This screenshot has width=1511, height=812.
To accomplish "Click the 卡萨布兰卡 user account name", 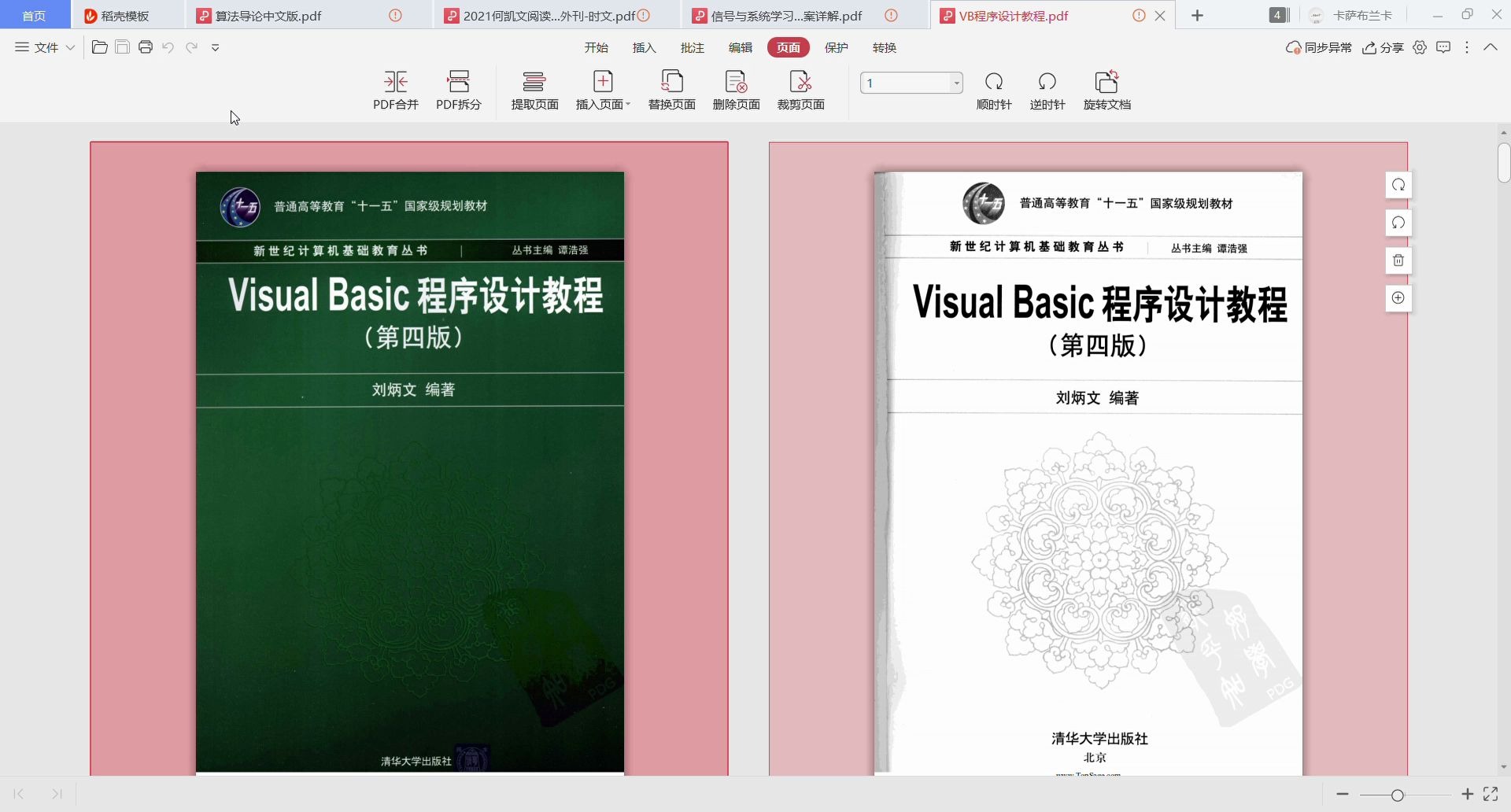I will [x=1361, y=15].
